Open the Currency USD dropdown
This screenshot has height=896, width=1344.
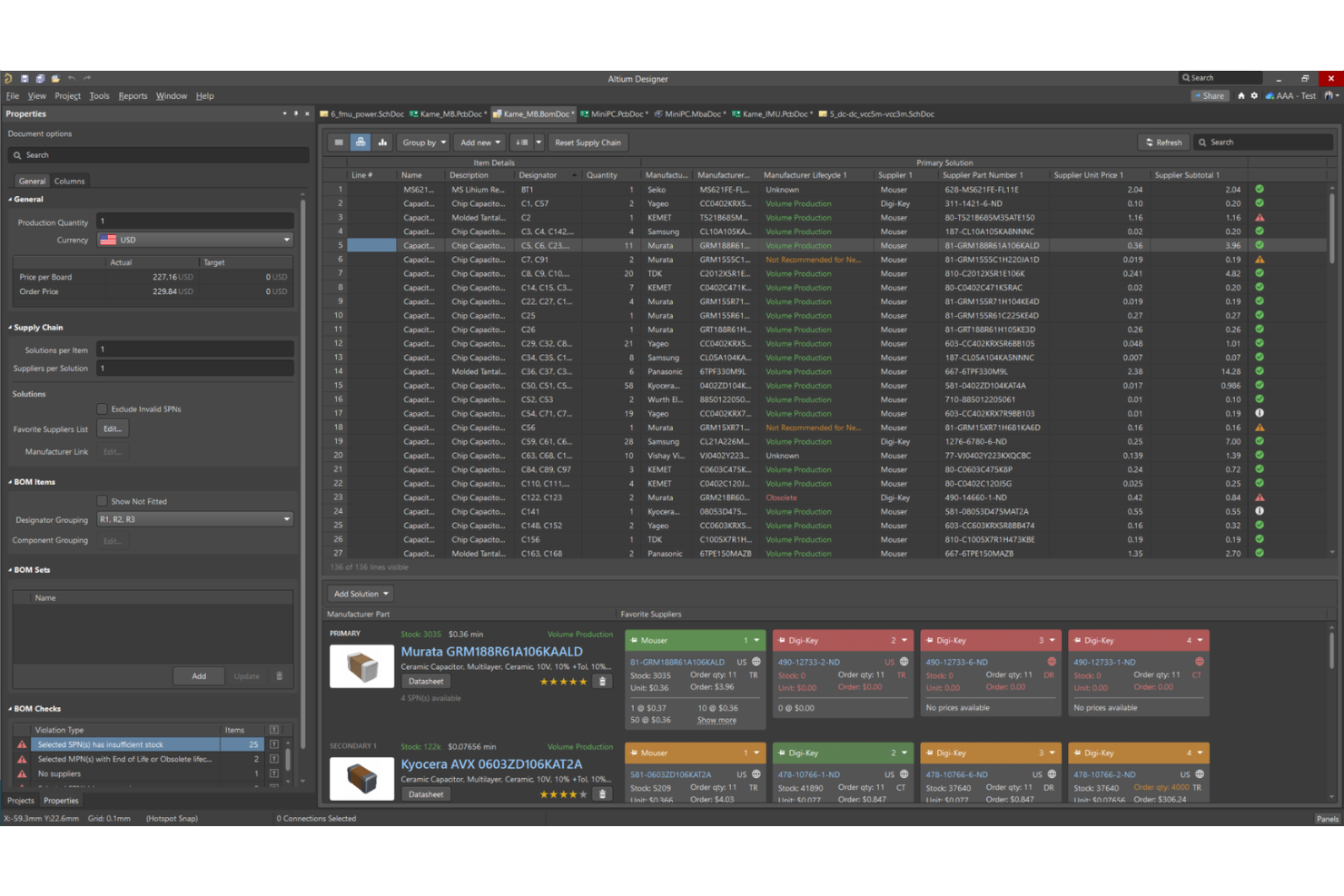pyautogui.click(x=195, y=241)
